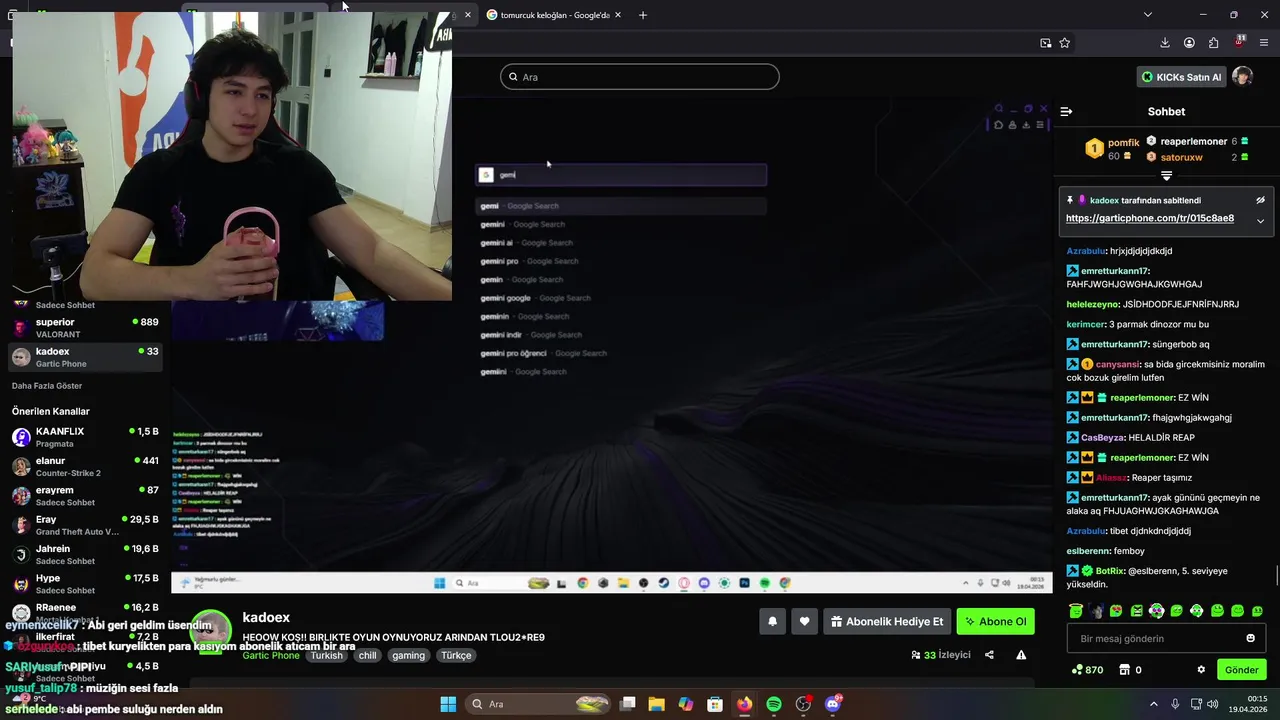Open the Jahrein recommended channel
1280x720 pixels.
84,554
